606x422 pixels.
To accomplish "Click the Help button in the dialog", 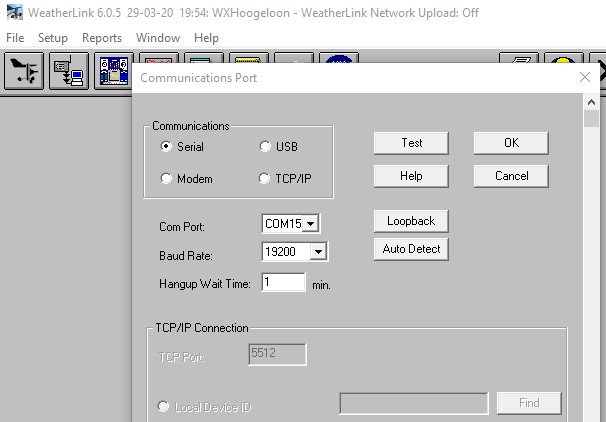I will click(x=411, y=176).
